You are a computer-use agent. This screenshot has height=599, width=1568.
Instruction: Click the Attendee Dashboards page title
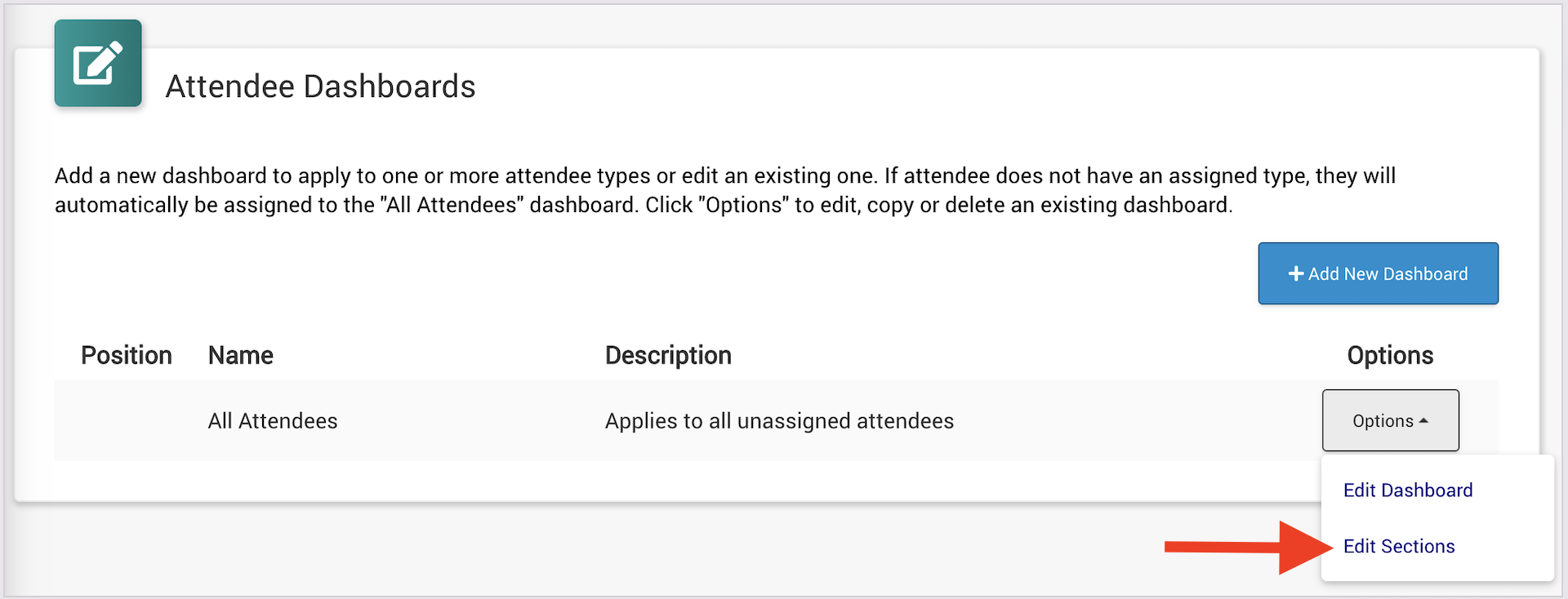[x=320, y=87]
